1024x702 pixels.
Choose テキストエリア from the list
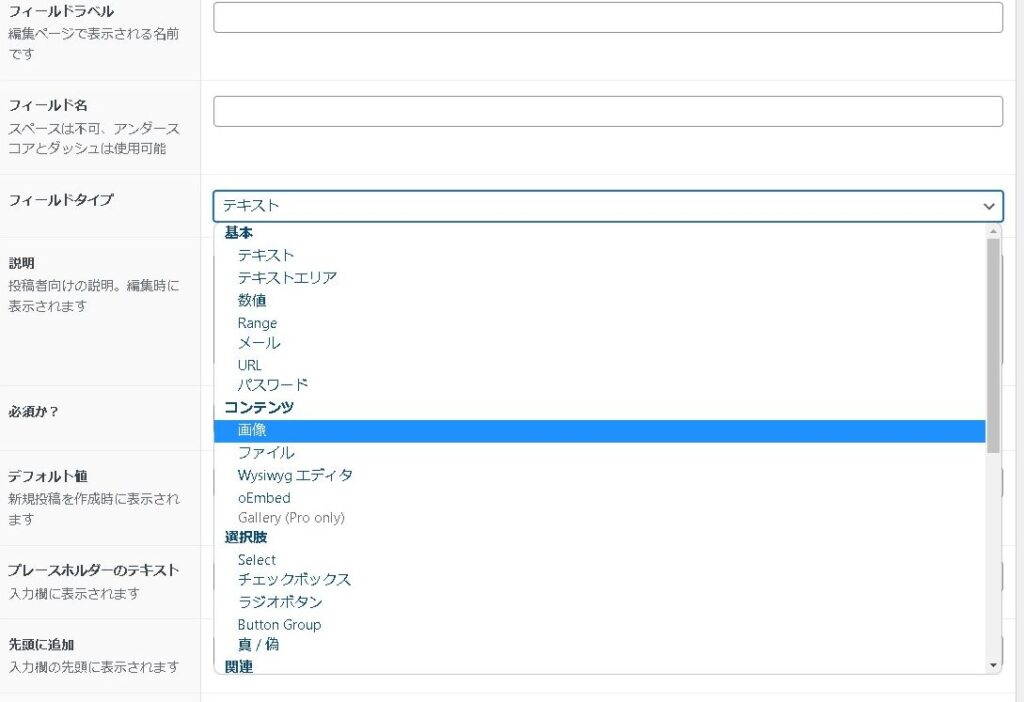point(287,277)
